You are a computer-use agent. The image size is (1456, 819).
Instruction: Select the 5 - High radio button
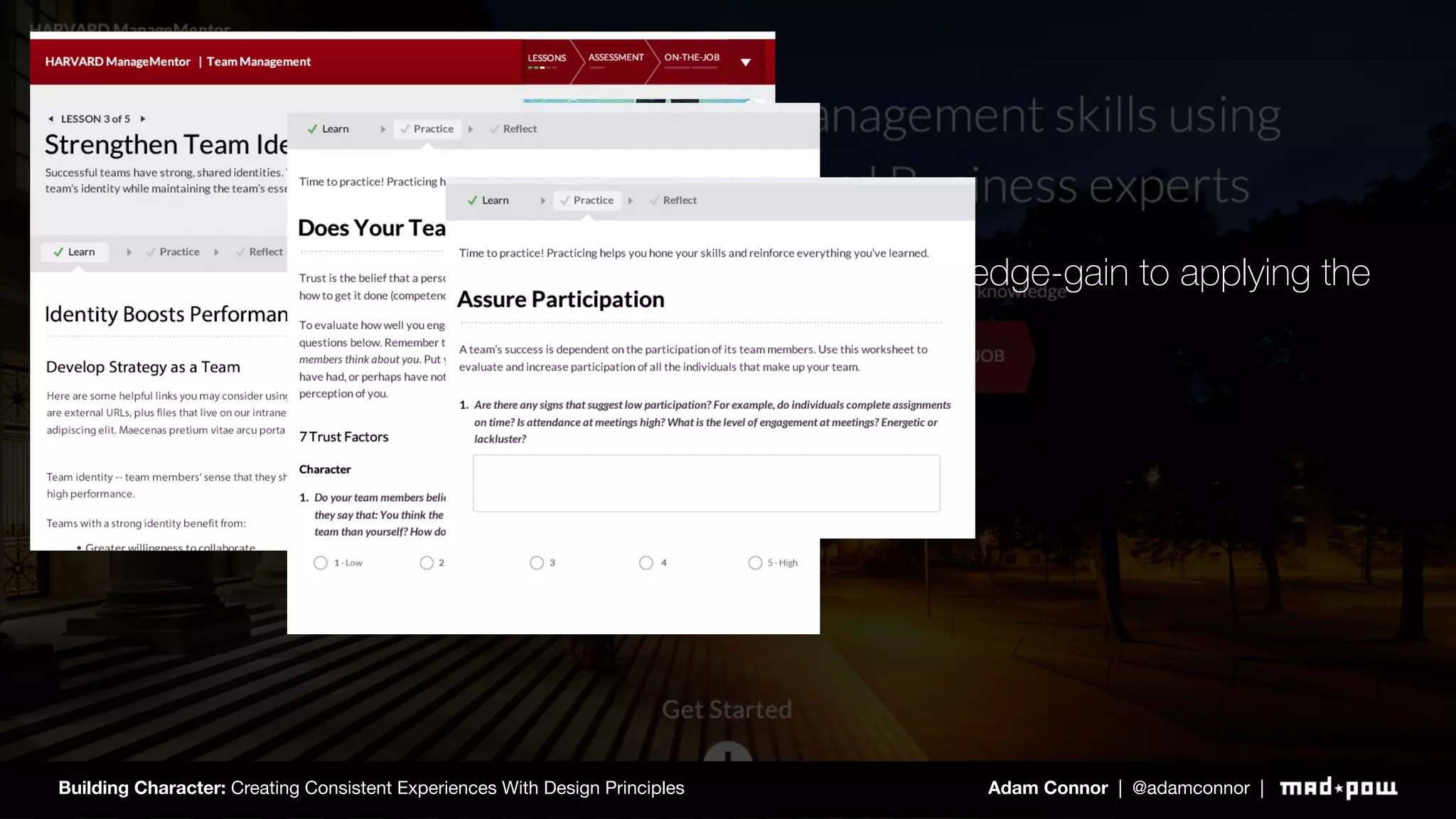[755, 563]
